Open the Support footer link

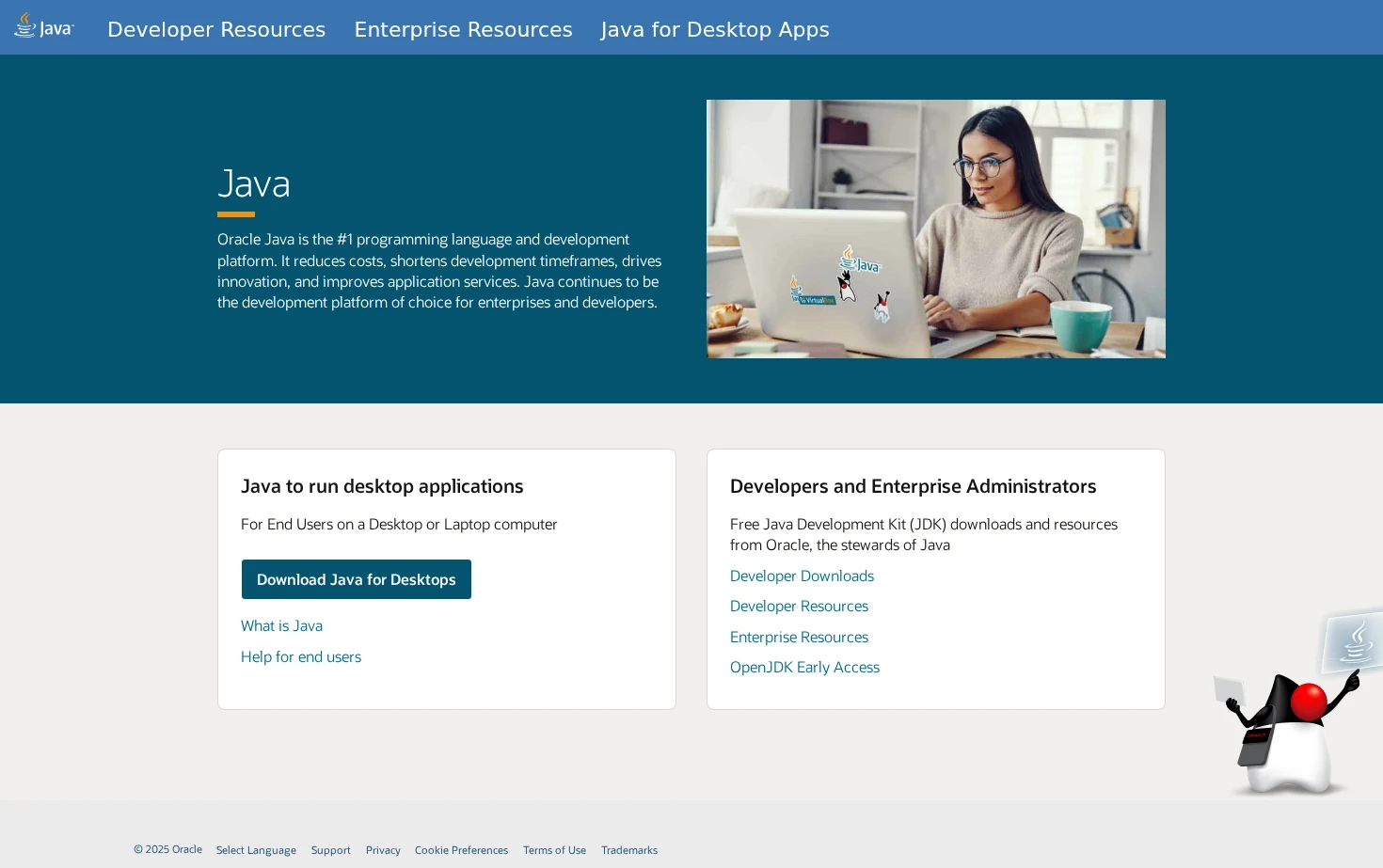point(331,850)
